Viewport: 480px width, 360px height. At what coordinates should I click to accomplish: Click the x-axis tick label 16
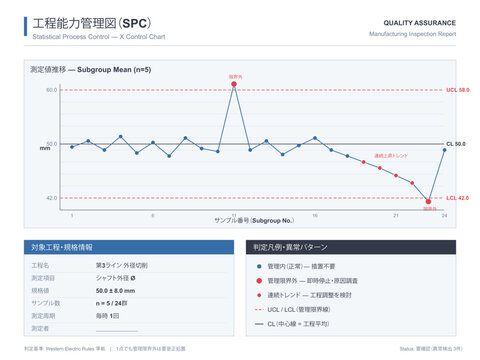pos(315,216)
